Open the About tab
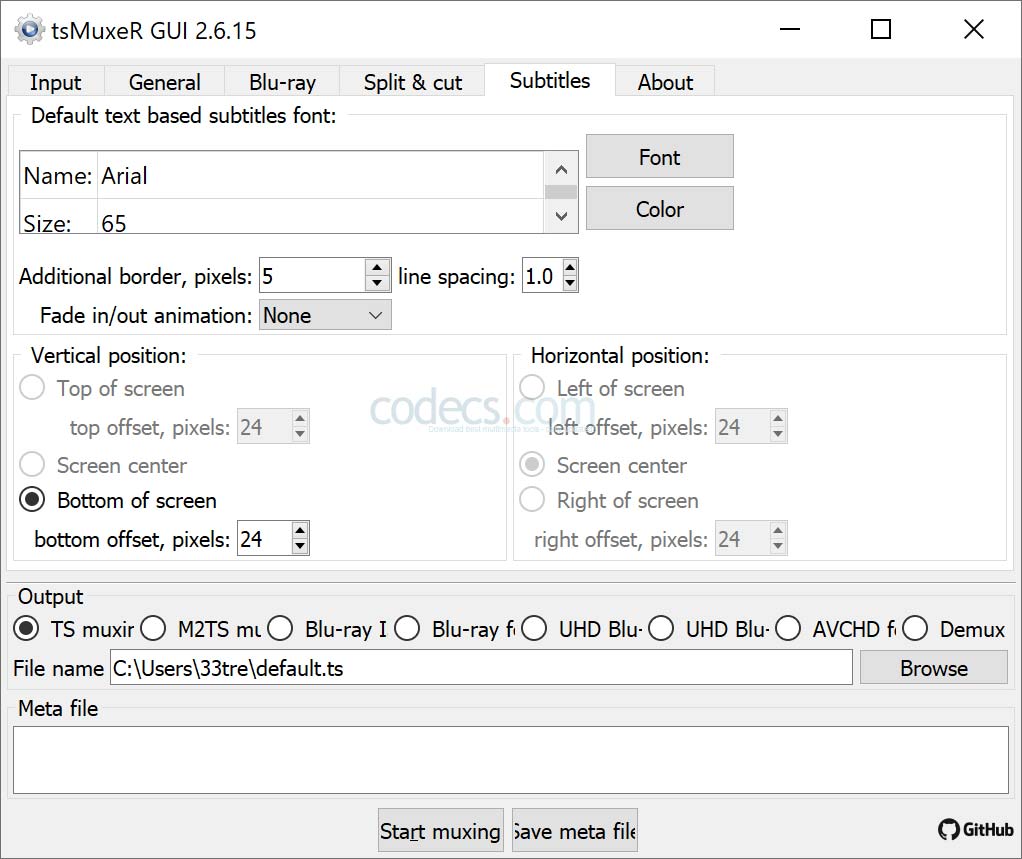Screen dimensions: 1022x859 pos(665,82)
